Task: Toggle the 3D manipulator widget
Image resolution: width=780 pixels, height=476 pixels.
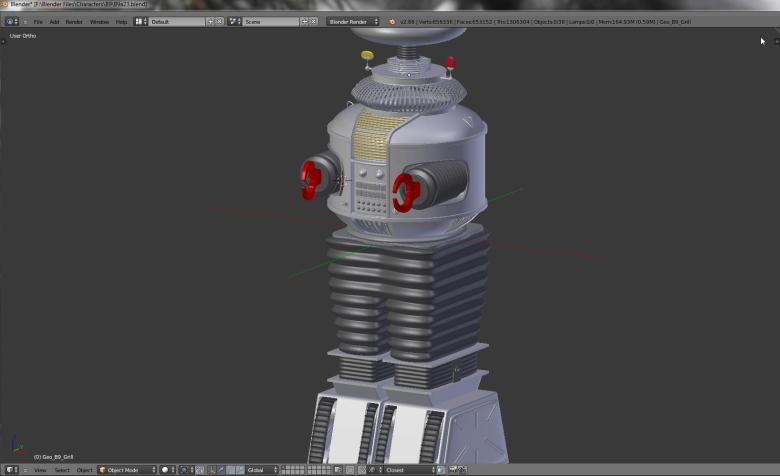Action: coord(212,470)
